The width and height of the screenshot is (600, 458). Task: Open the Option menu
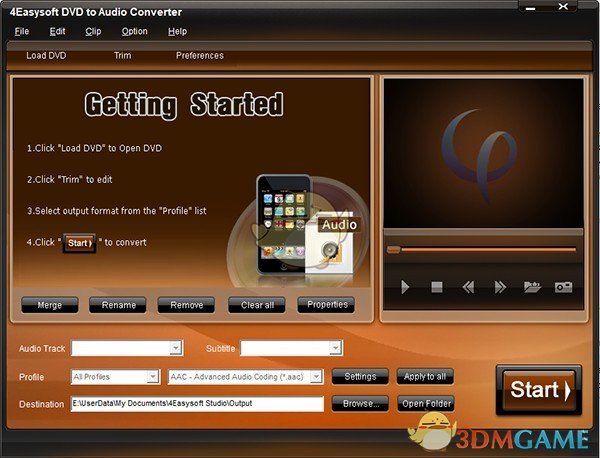tap(134, 31)
